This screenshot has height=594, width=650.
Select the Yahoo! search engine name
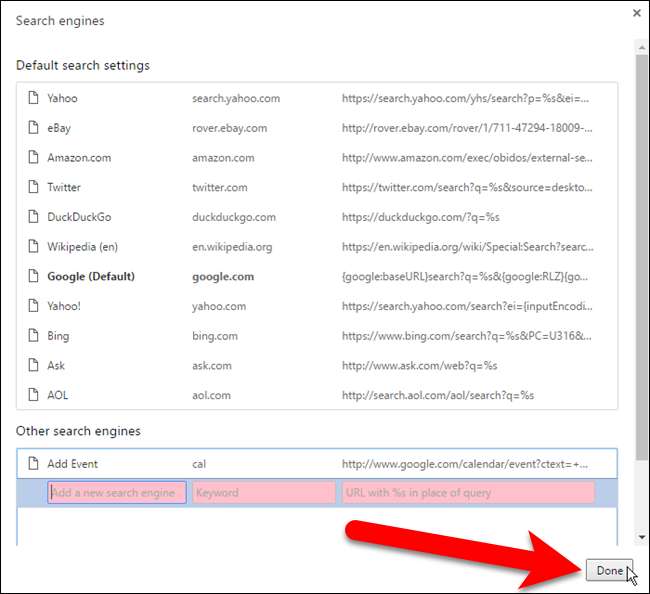[x=64, y=306]
